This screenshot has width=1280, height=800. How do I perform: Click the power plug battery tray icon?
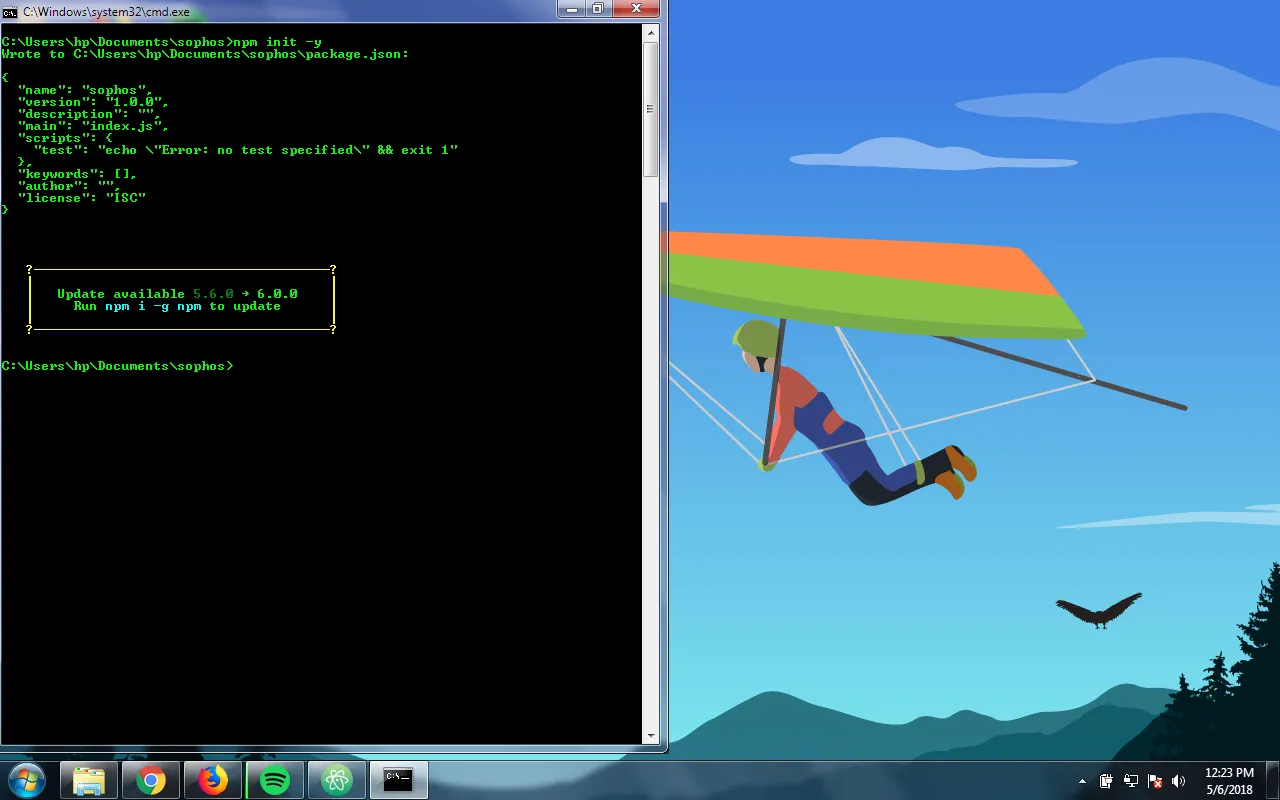(1107, 781)
